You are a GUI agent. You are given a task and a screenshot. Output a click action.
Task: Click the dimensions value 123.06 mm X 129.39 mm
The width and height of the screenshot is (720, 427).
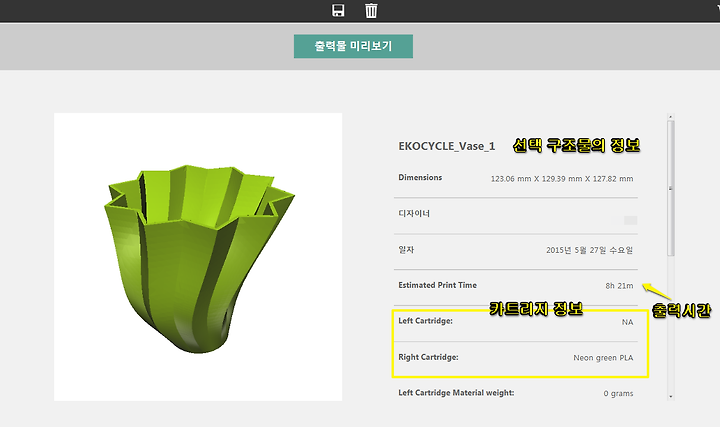[562, 179]
